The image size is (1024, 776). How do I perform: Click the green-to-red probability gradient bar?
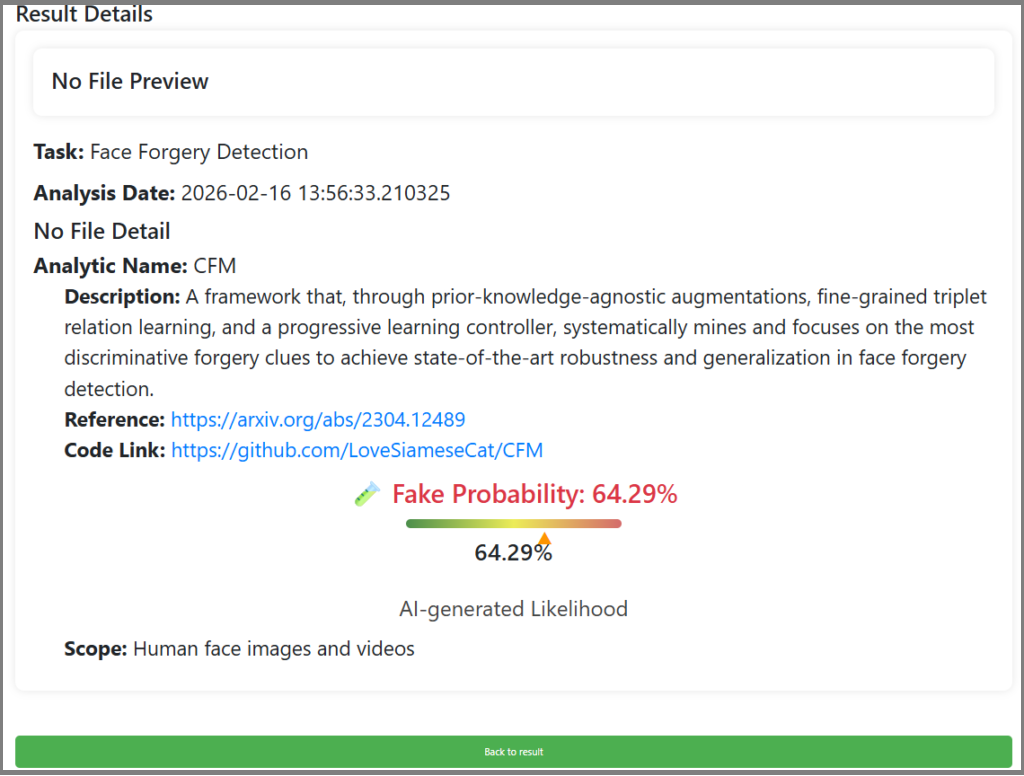coord(513,523)
